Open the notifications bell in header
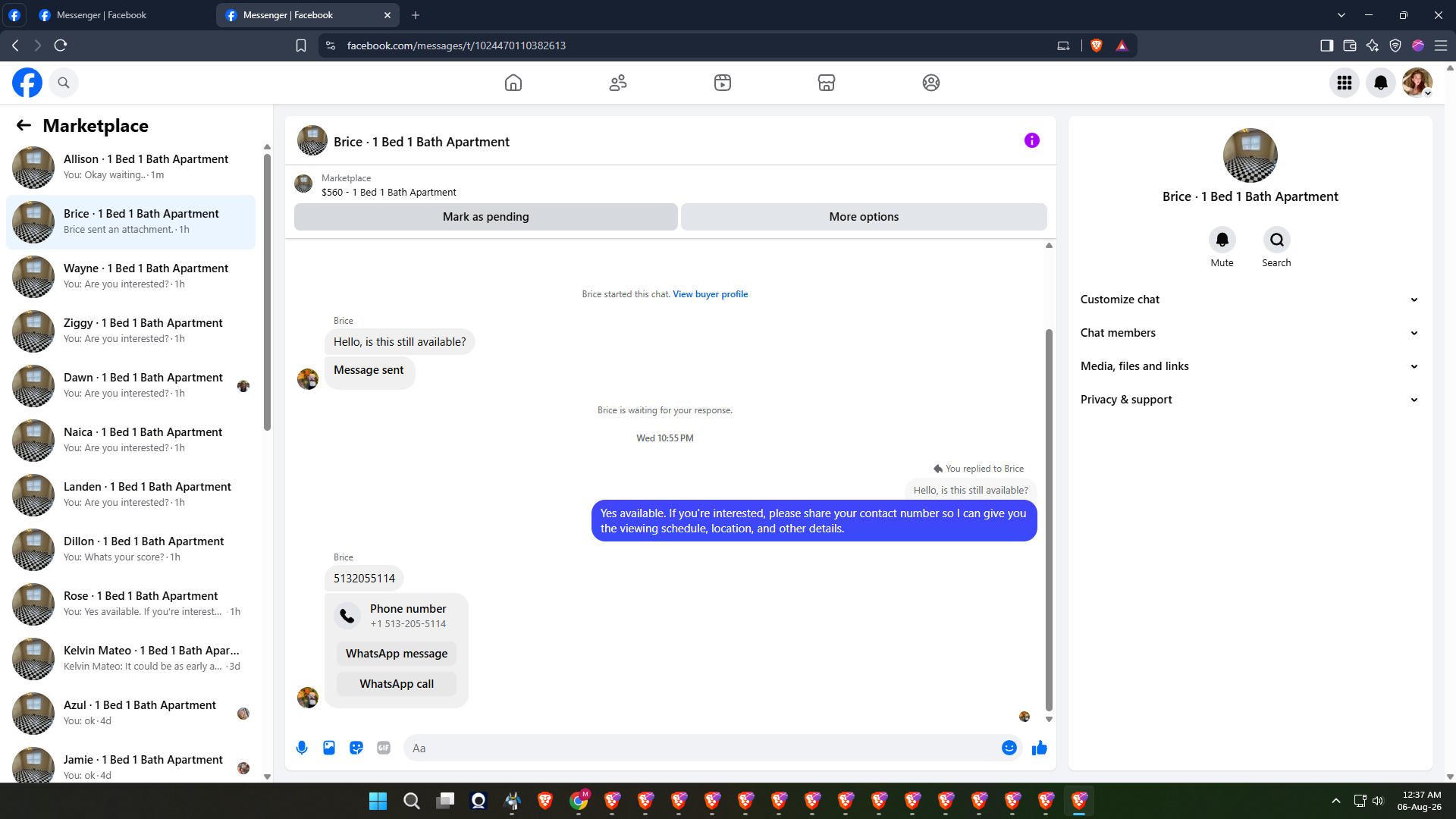The width and height of the screenshot is (1456, 819). click(1381, 83)
